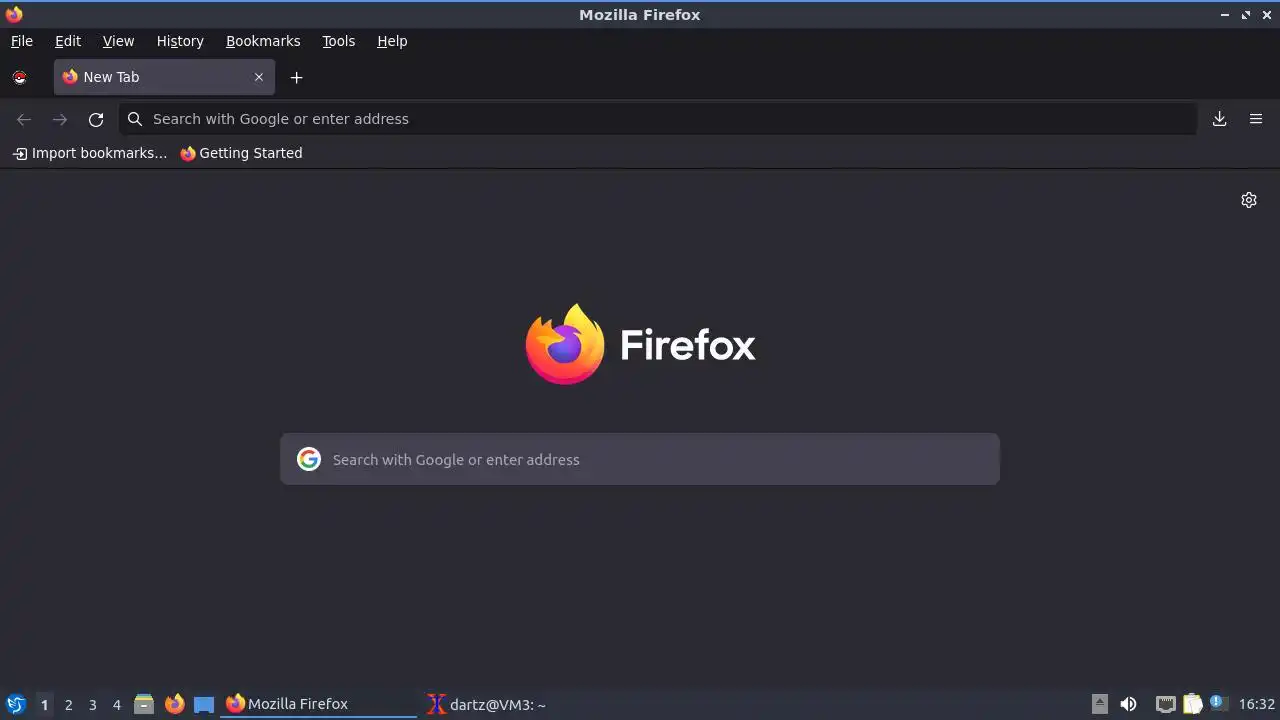Click the show desktop icon in taskbar
The image size is (1280, 720).
point(204,704)
